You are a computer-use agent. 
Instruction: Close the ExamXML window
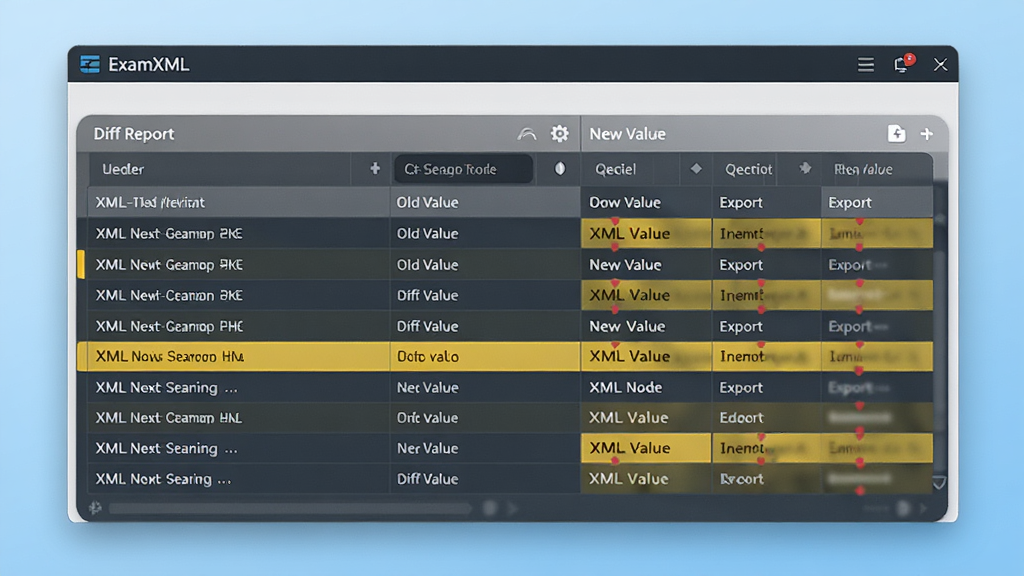940,65
